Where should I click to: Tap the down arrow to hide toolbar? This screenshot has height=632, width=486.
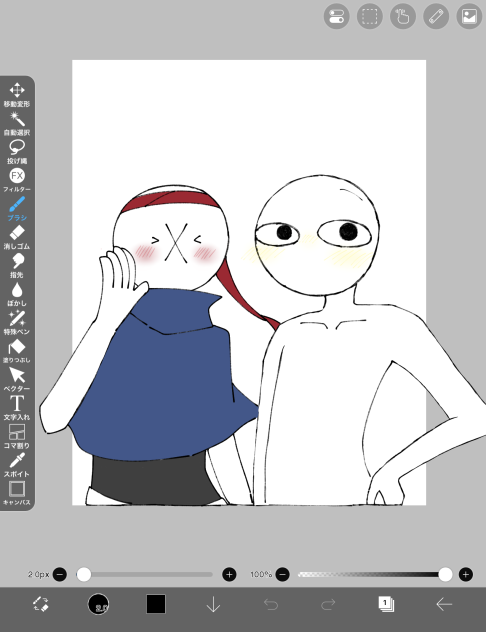213,604
